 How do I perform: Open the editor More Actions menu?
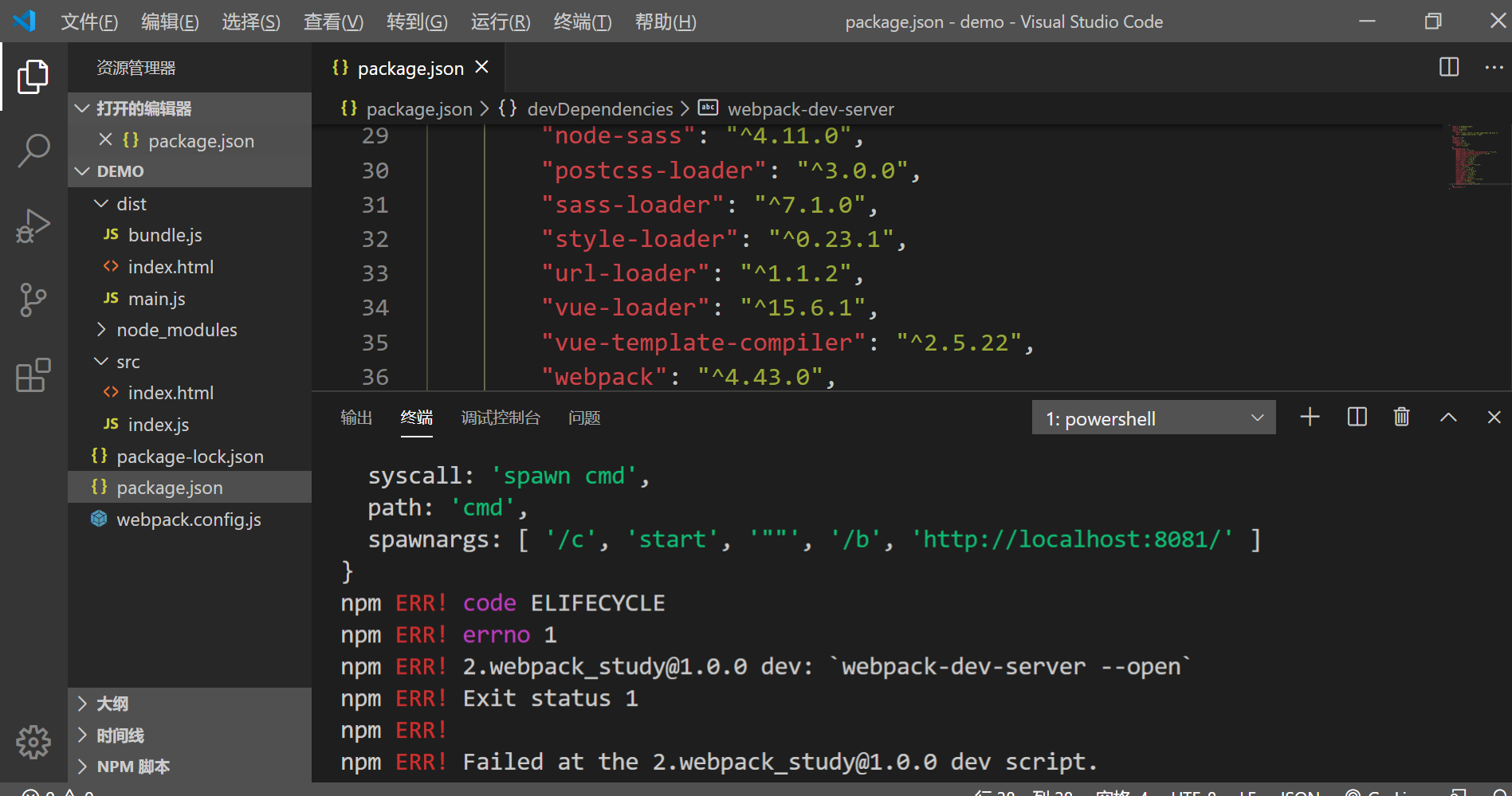tap(1494, 67)
